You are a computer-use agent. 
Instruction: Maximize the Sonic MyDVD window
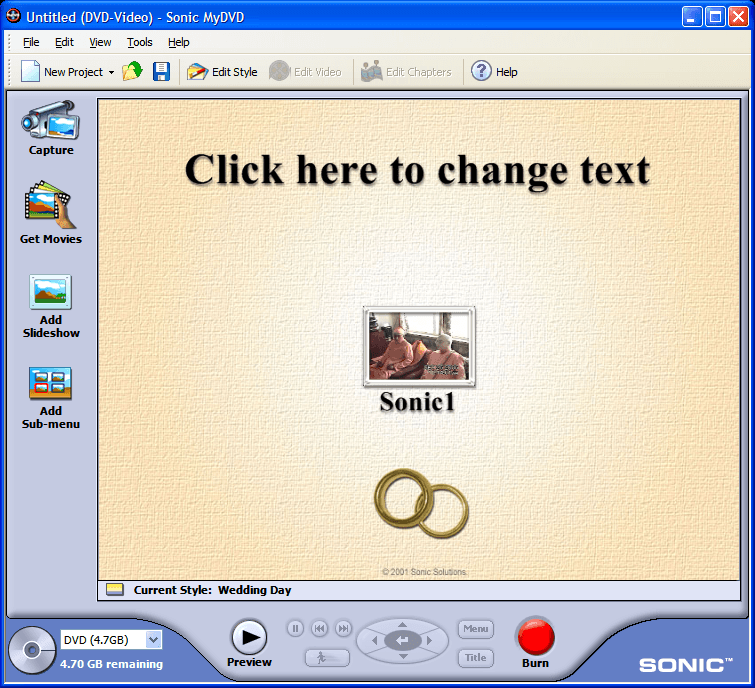pyautogui.click(x=715, y=17)
